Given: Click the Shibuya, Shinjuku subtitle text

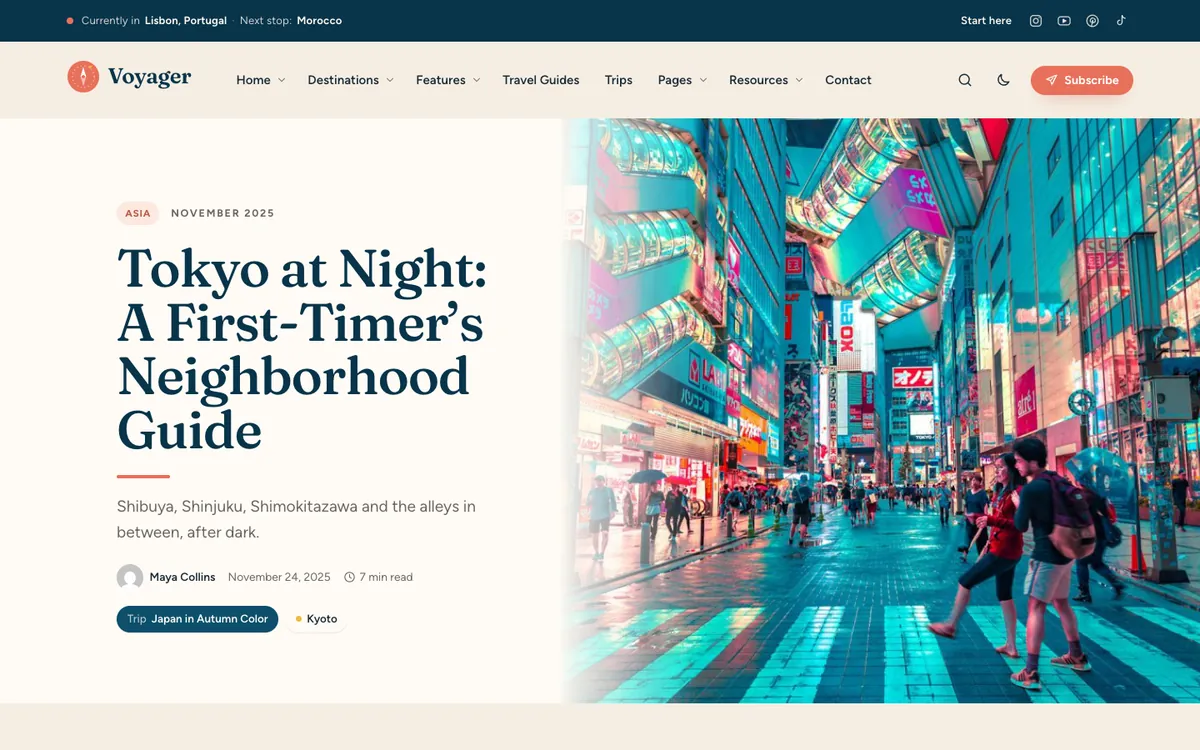Looking at the screenshot, I should pos(296,520).
